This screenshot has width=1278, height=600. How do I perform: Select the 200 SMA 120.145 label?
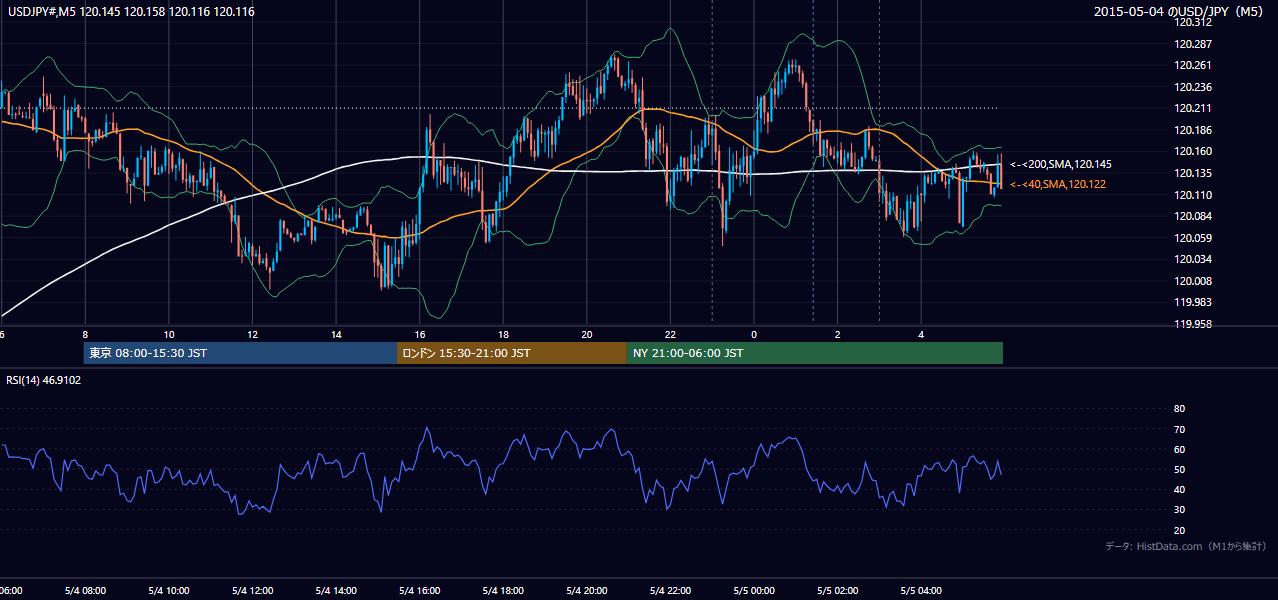pyautogui.click(x=1061, y=164)
